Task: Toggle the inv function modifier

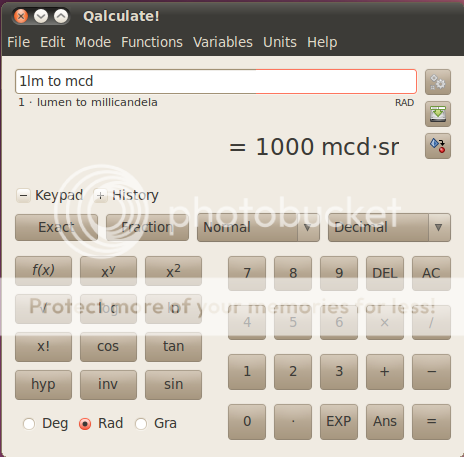Action: (x=108, y=385)
